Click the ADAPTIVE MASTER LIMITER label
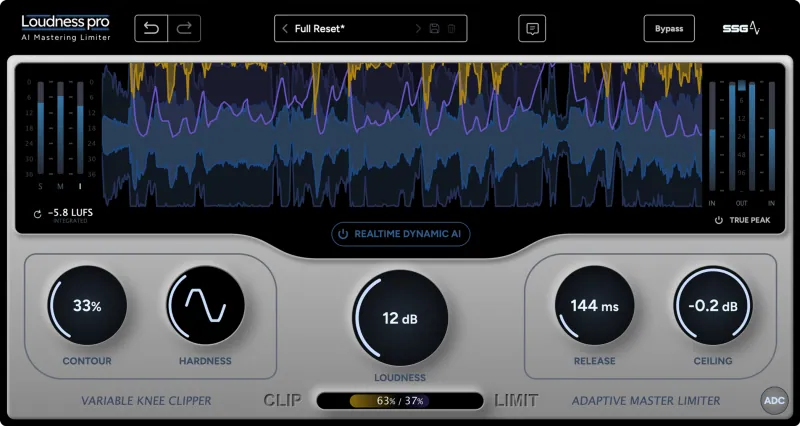Viewport: 800px width, 426px height. [x=646, y=401]
